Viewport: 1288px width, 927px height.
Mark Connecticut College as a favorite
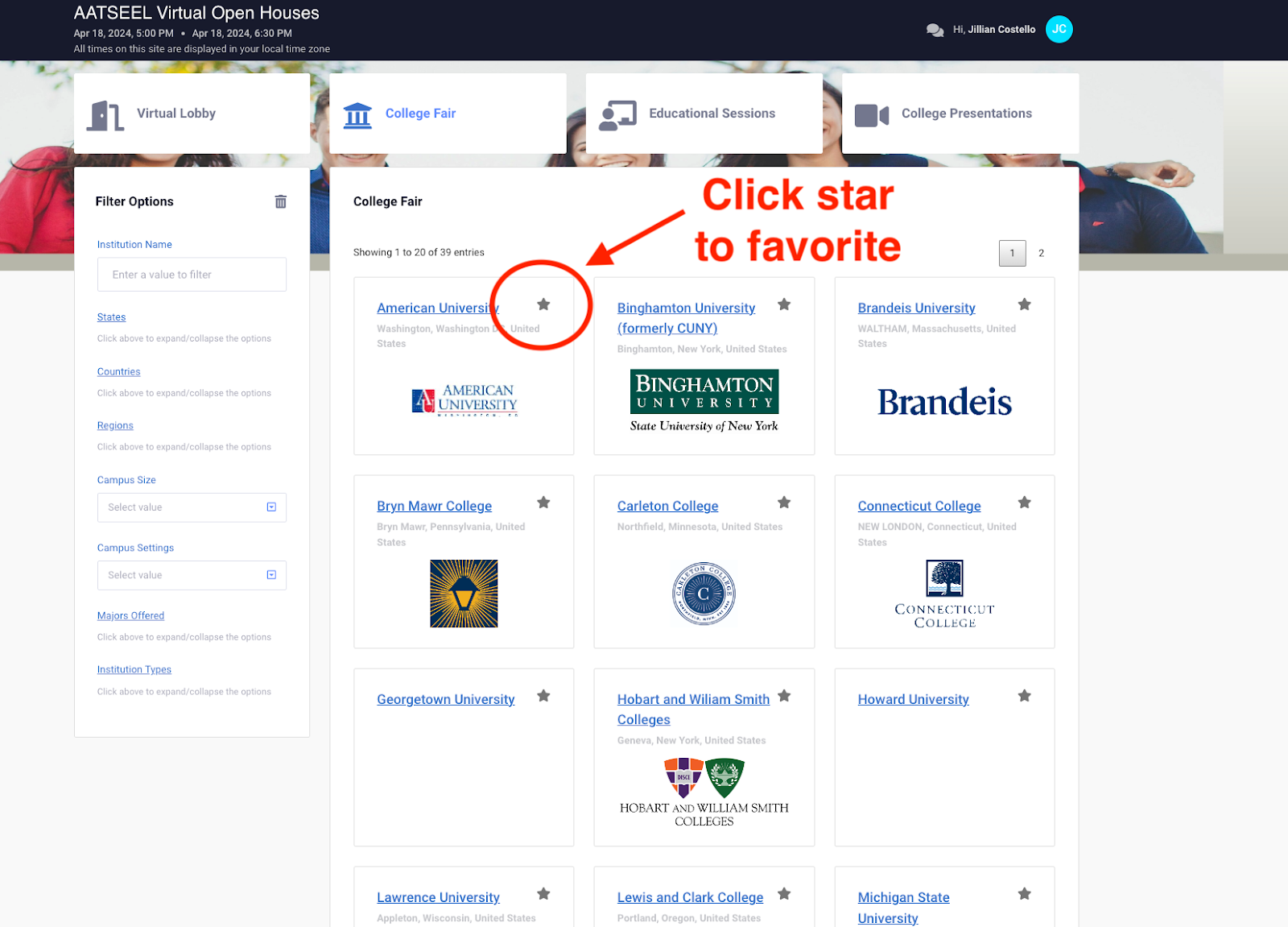[1024, 503]
